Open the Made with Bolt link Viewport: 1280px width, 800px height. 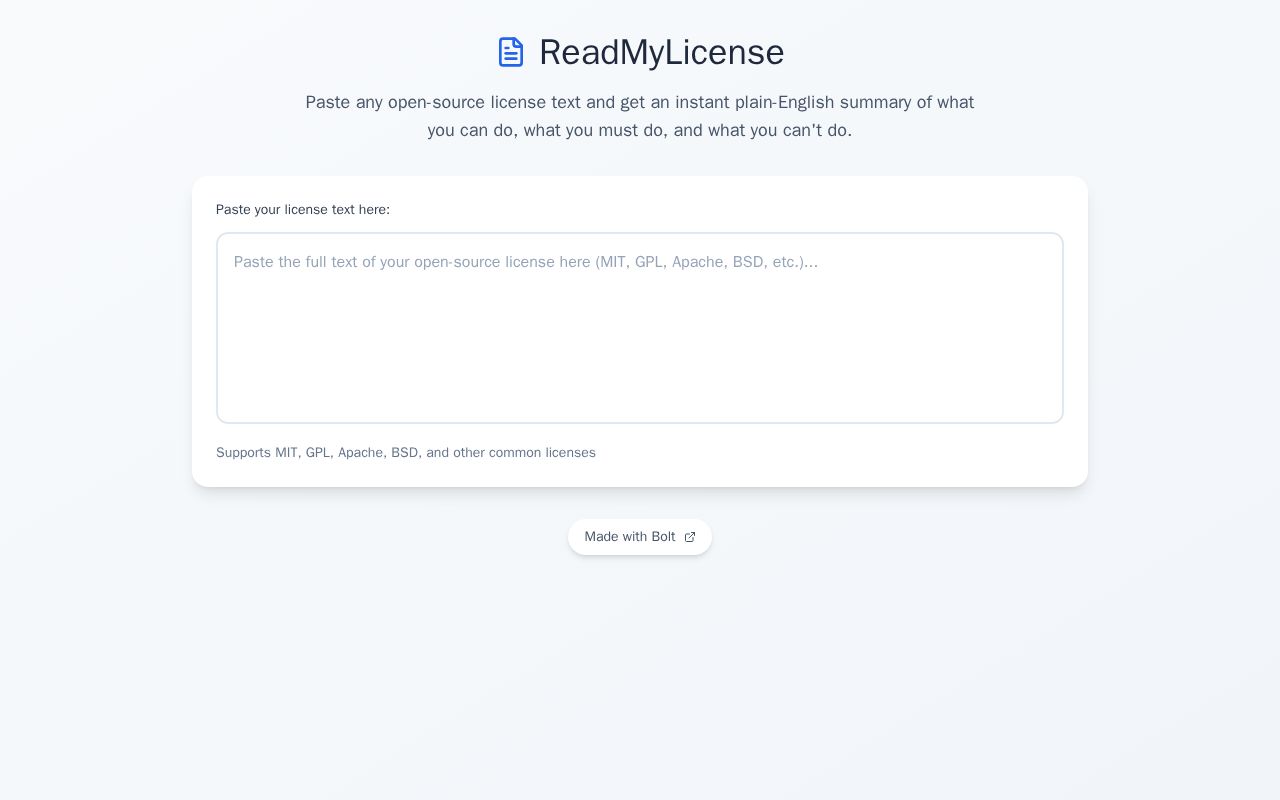tap(640, 537)
